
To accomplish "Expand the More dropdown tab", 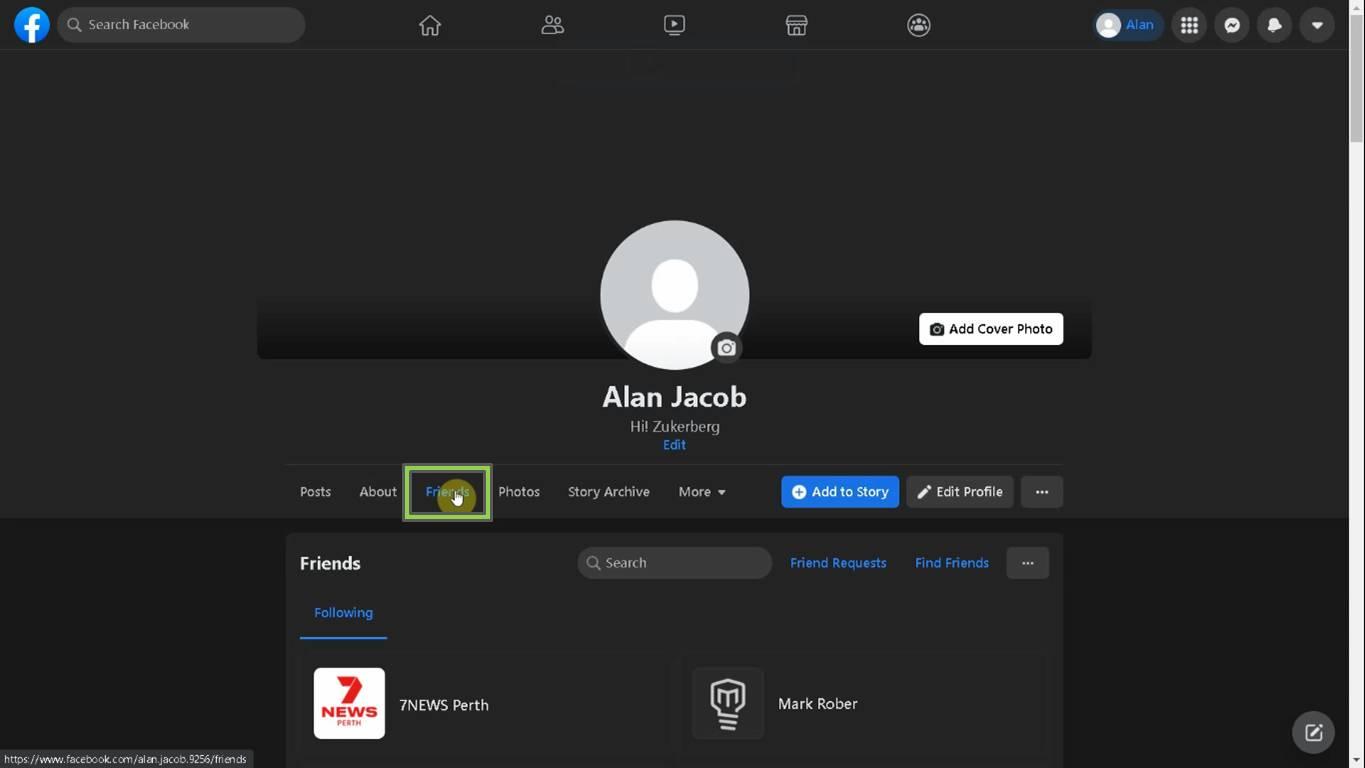I will (x=702, y=492).
